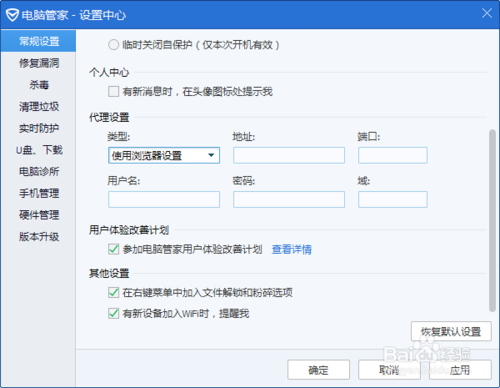The height and width of the screenshot is (388, 500).
Task: Focus the 端口 input field
Action: pos(393,155)
